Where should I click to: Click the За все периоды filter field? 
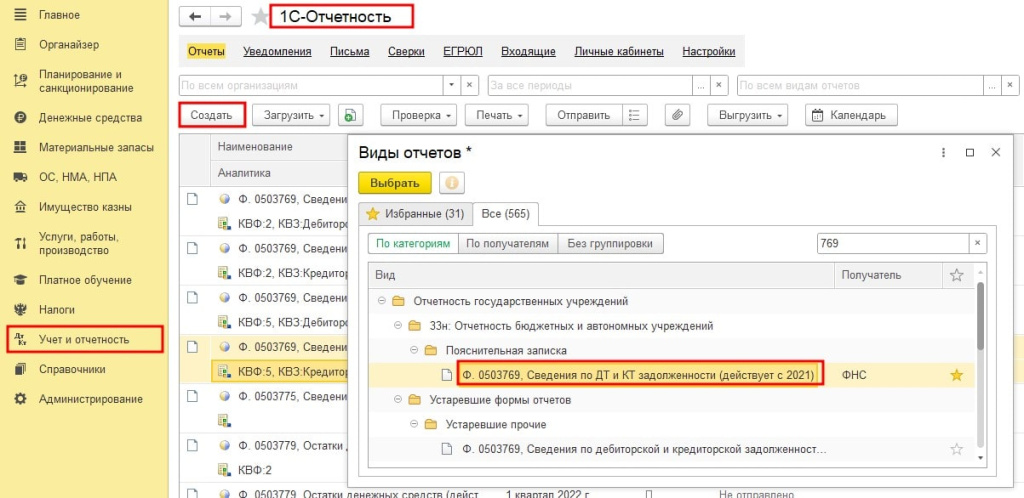tap(590, 86)
